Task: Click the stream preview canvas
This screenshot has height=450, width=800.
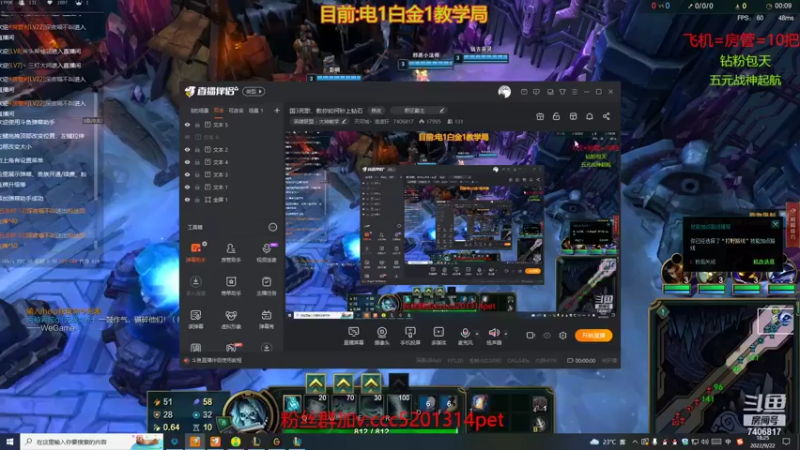Action: pos(452,224)
